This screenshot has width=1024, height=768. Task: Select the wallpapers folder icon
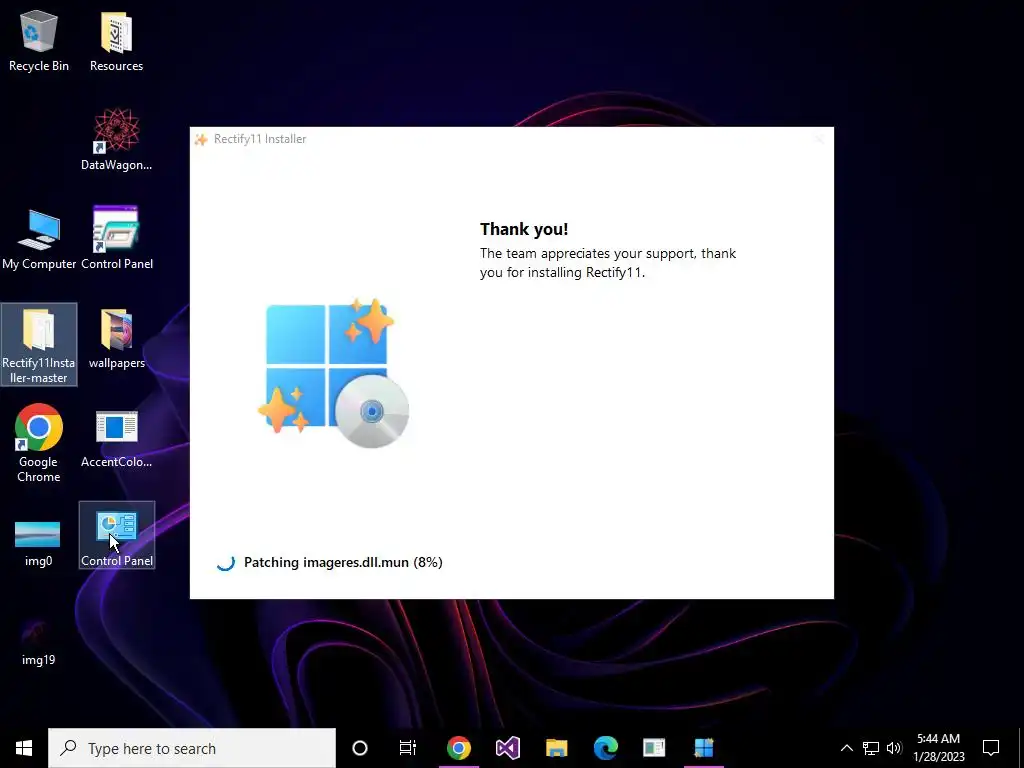(x=116, y=338)
